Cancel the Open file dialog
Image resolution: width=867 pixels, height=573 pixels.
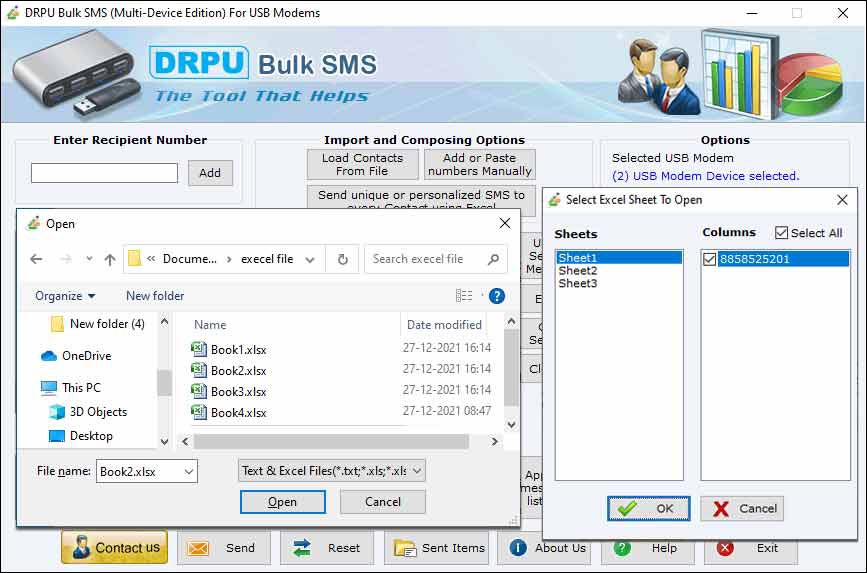(383, 502)
